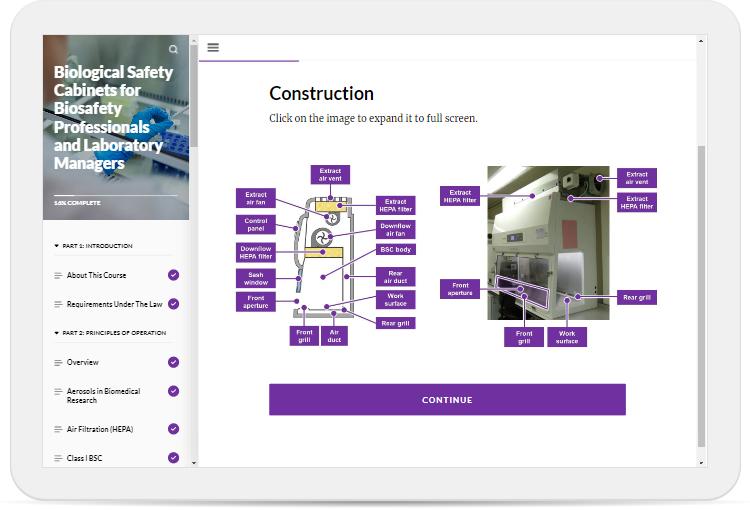
Task: Click the 56% complete progress bar
Action: coord(115,195)
